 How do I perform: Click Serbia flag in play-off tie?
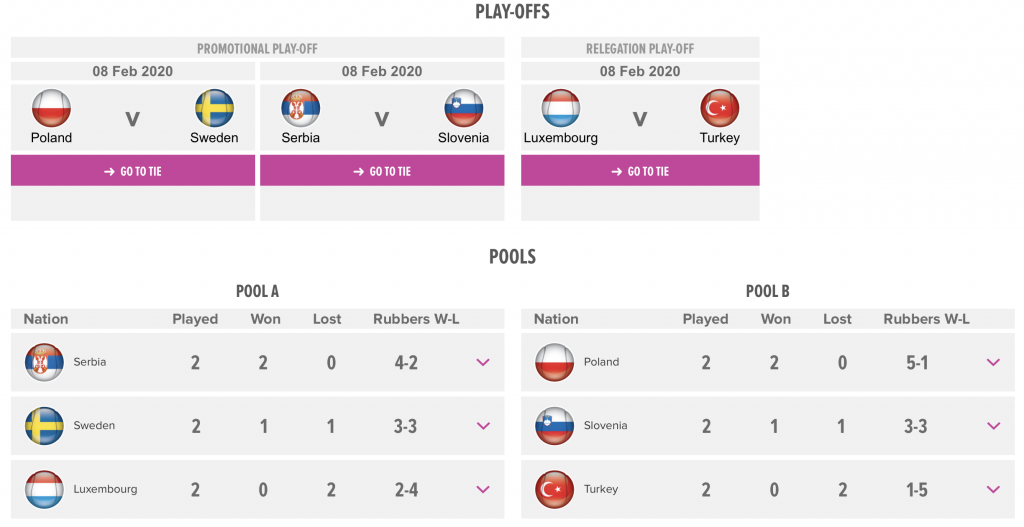click(300, 108)
